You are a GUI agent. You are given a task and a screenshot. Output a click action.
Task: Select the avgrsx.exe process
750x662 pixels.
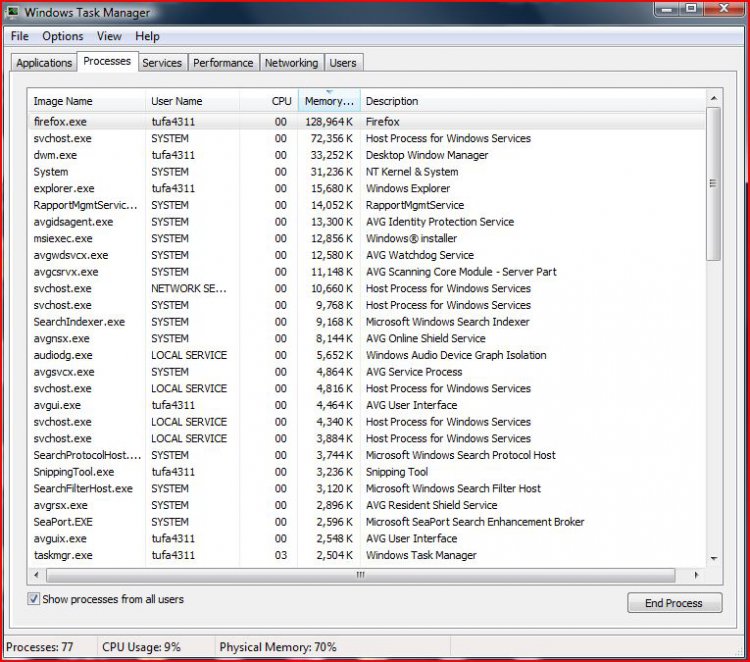[366, 505]
